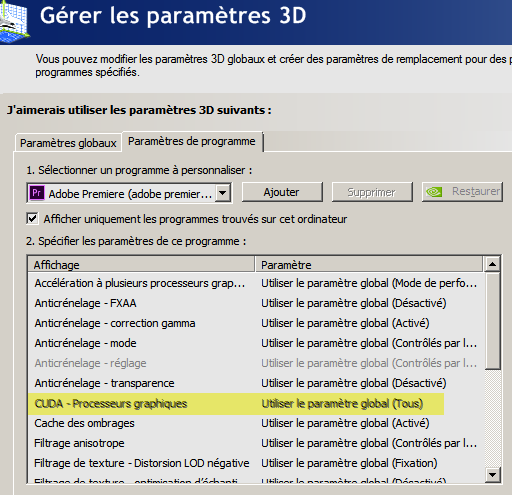
Task: Click the 3D settings header icon
Action: click(14, 21)
